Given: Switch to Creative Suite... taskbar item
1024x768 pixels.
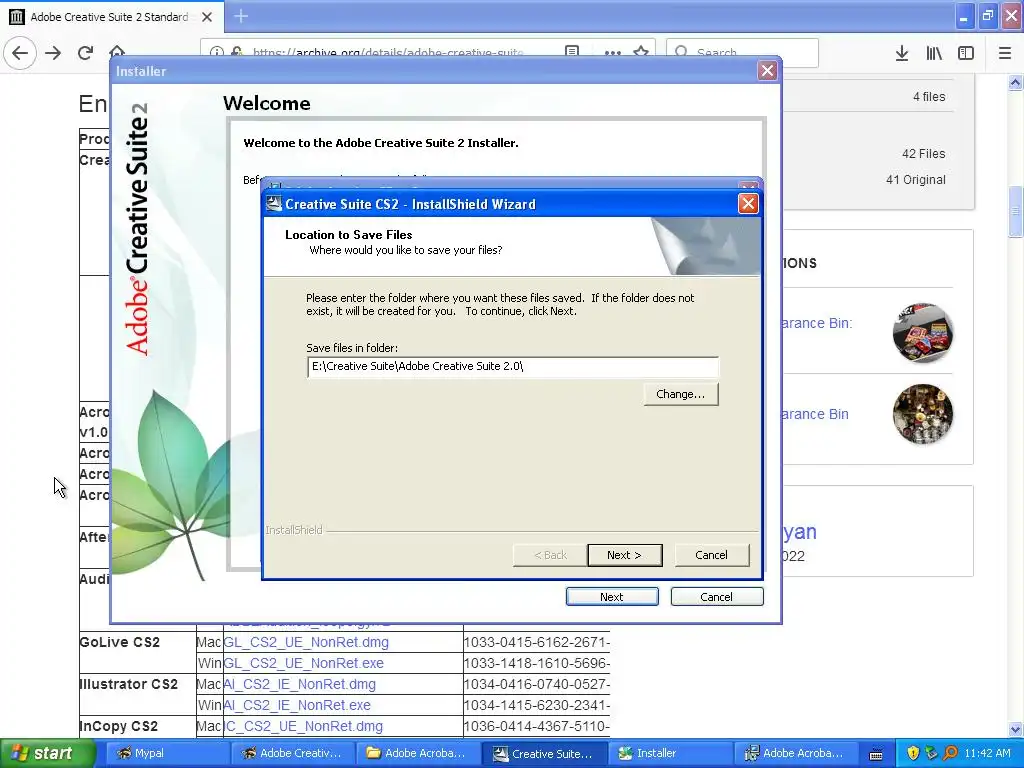Looking at the screenshot, I should [543, 753].
